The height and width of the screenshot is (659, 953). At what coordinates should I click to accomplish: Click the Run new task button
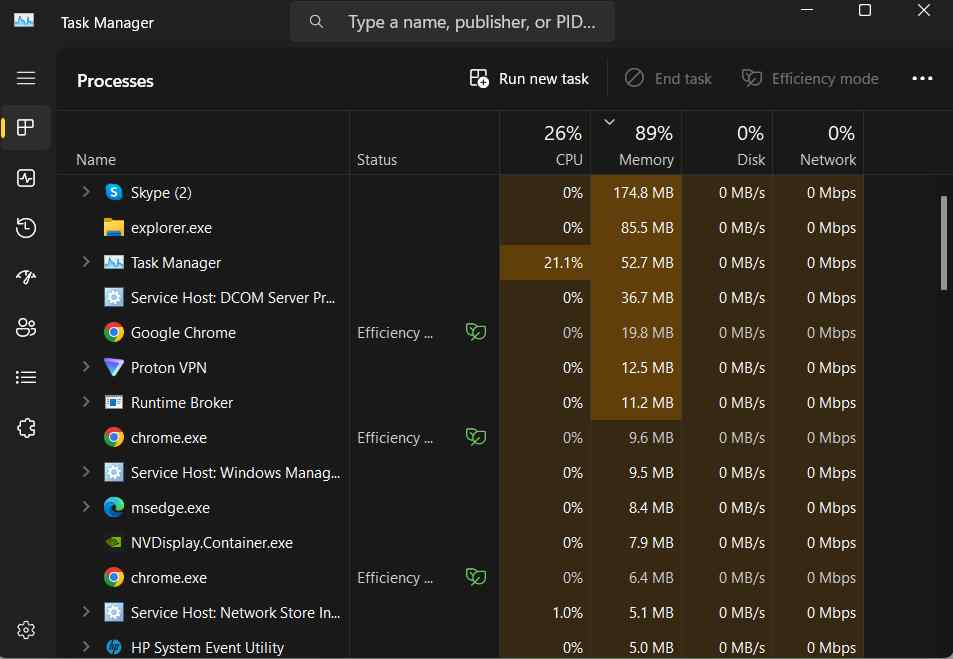click(529, 79)
